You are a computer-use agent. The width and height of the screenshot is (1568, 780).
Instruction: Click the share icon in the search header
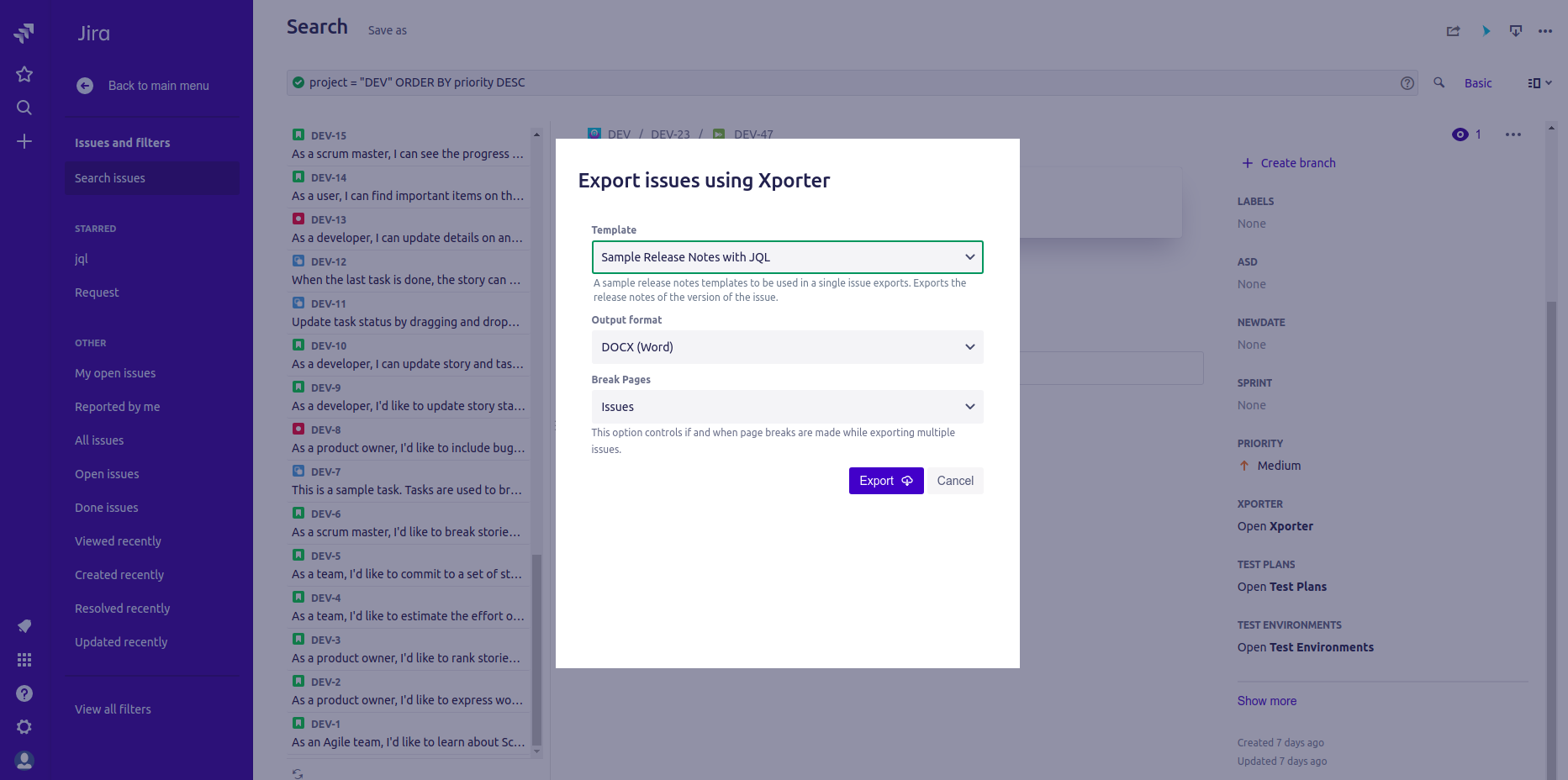(x=1453, y=31)
